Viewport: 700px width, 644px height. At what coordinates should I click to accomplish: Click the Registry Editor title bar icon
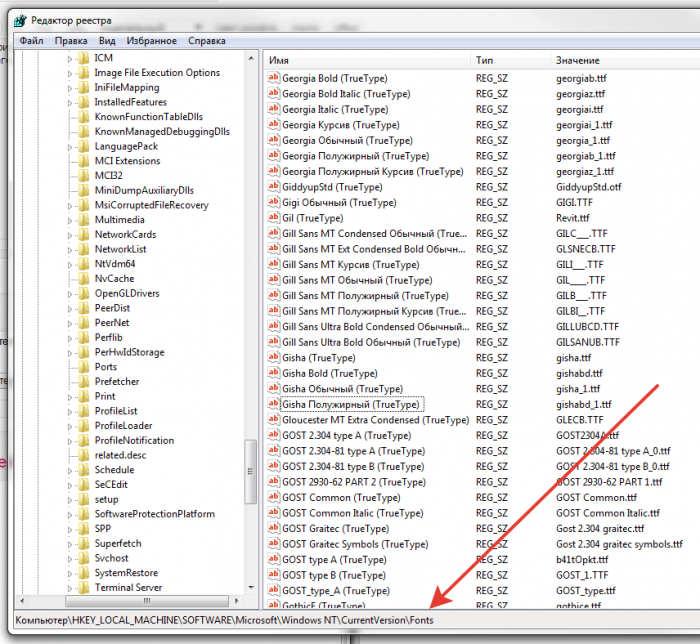(x=20, y=21)
